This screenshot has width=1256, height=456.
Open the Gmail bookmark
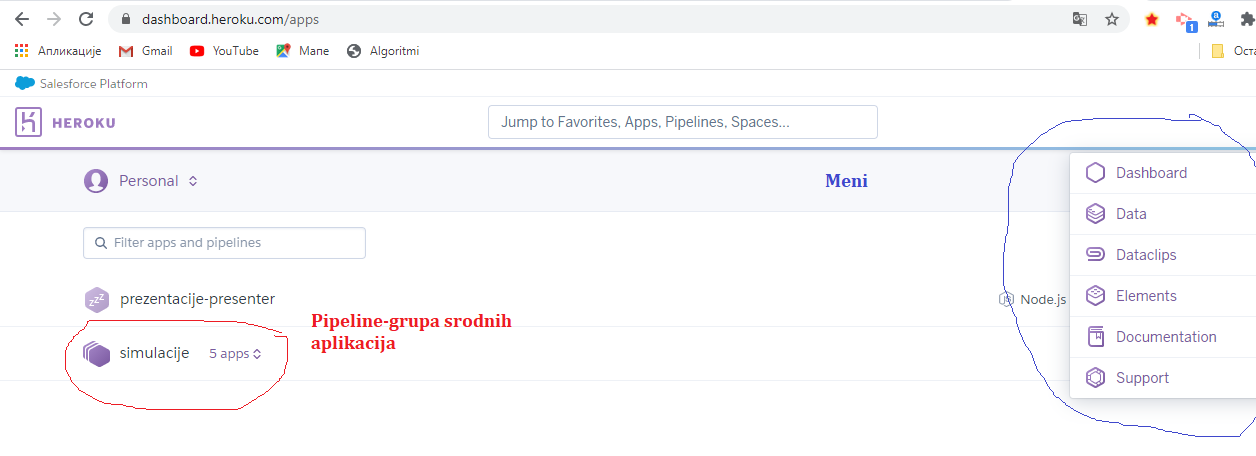pyautogui.click(x=146, y=51)
